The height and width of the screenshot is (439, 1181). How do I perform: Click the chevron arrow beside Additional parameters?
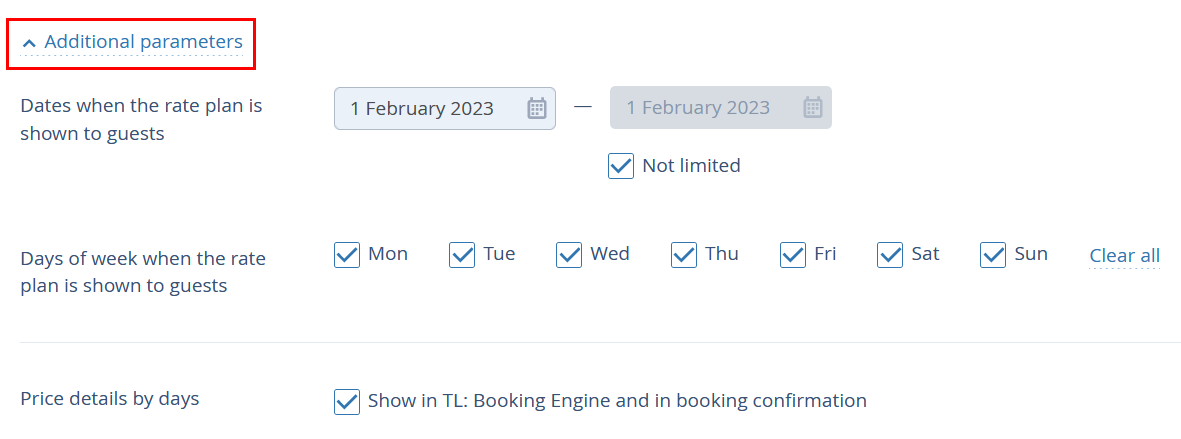(x=29, y=43)
